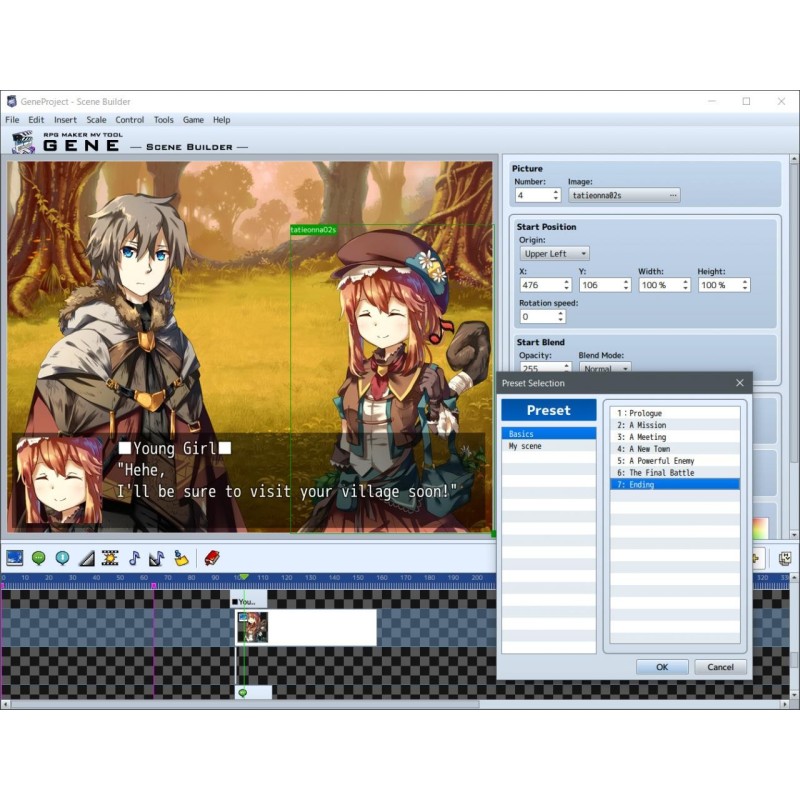Viewport: 800px width, 800px height.
Task: Select the 'My scene' preset category
Action: 525,446
